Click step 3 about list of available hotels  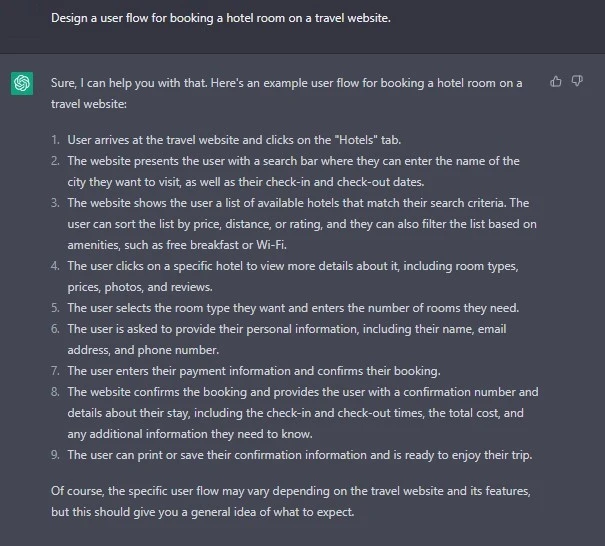(302, 224)
